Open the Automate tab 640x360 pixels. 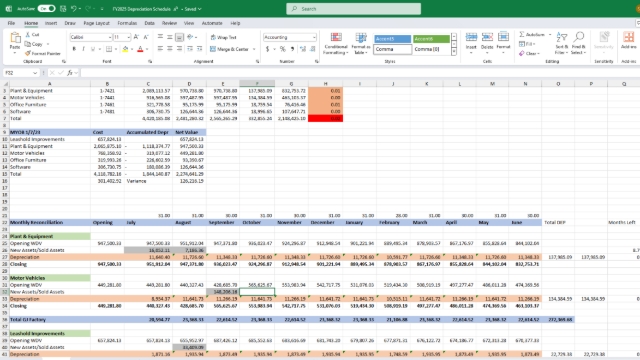point(212,23)
